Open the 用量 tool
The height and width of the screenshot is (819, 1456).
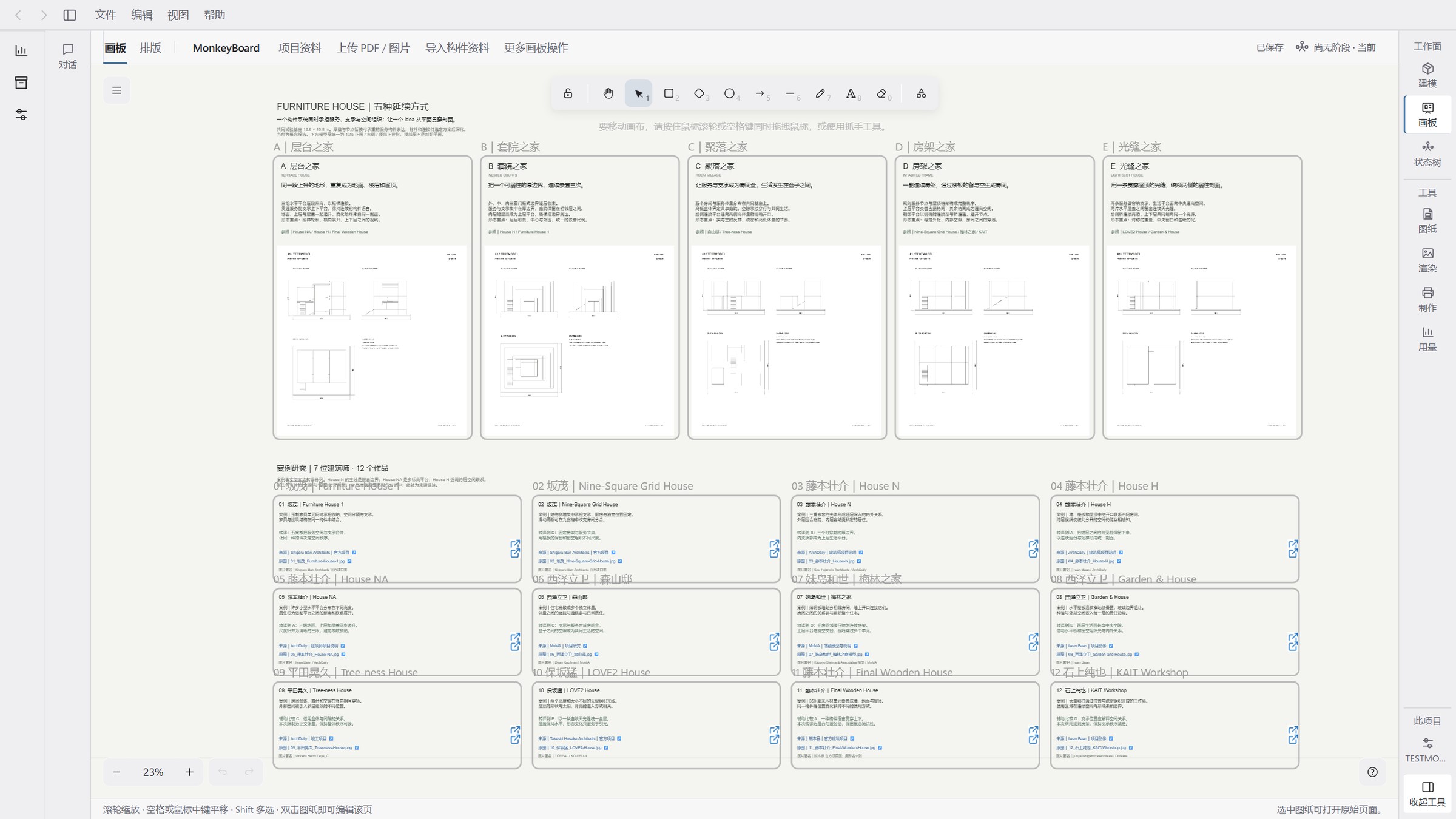(x=1427, y=339)
